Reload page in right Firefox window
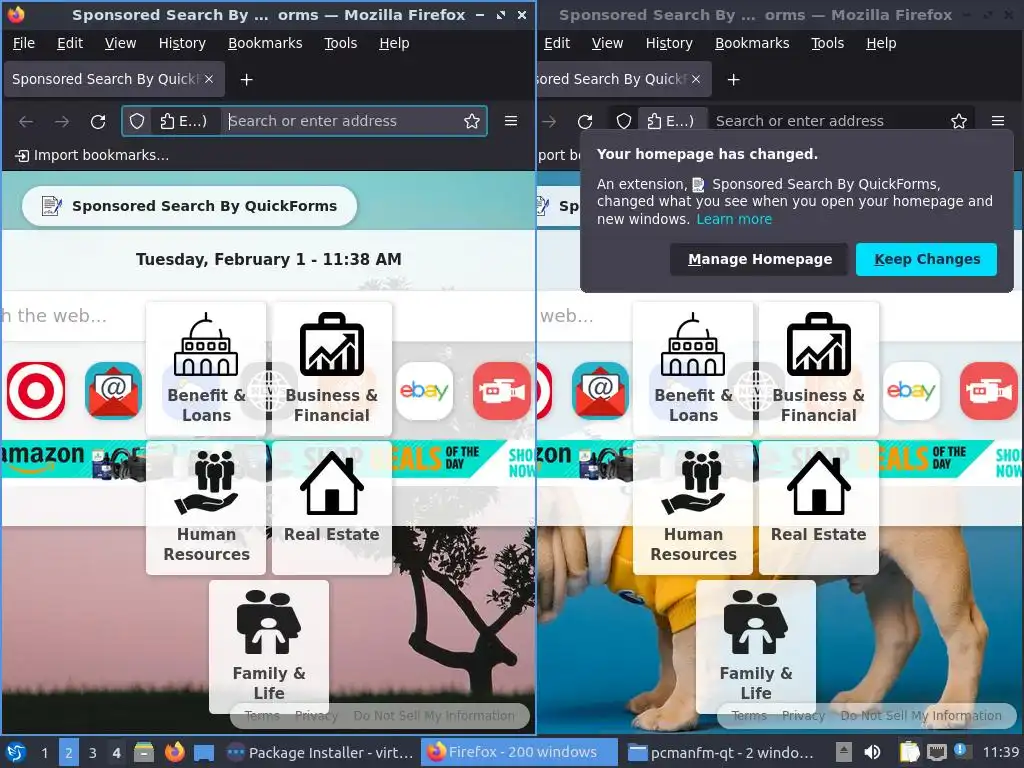1024x768 pixels. (585, 121)
